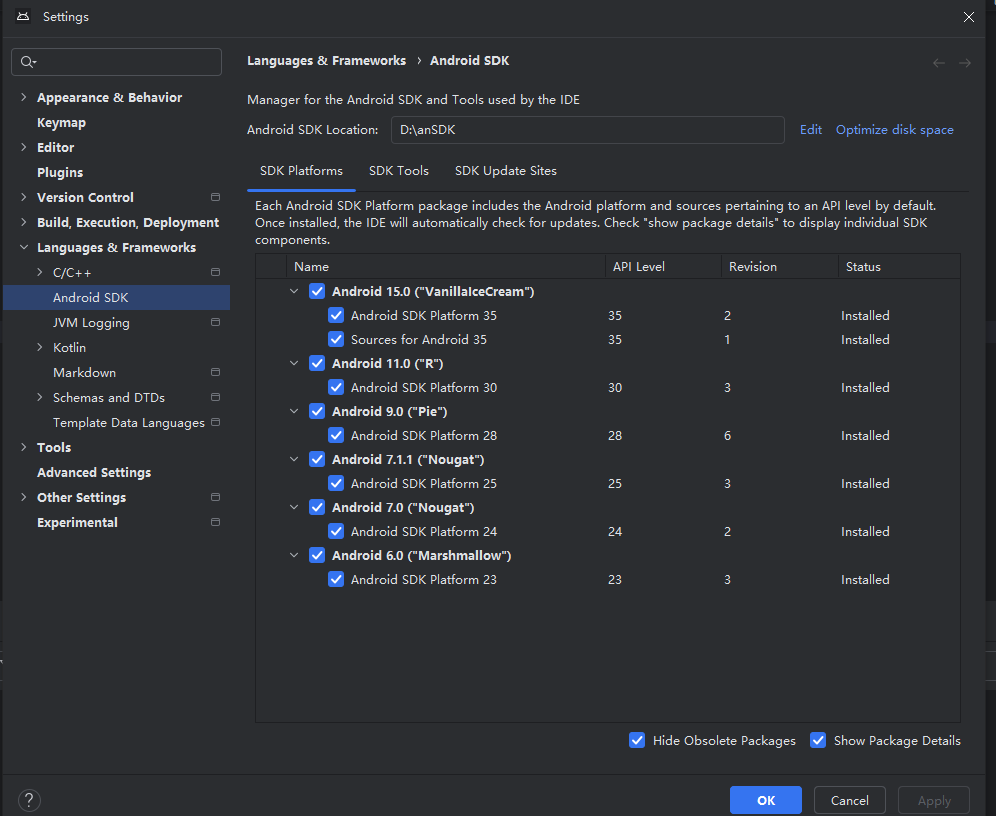Click project-level icon beside Template Data Languages
Image resolution: width=996 pixels, height=816 pixels.
(x=215, y=422)
